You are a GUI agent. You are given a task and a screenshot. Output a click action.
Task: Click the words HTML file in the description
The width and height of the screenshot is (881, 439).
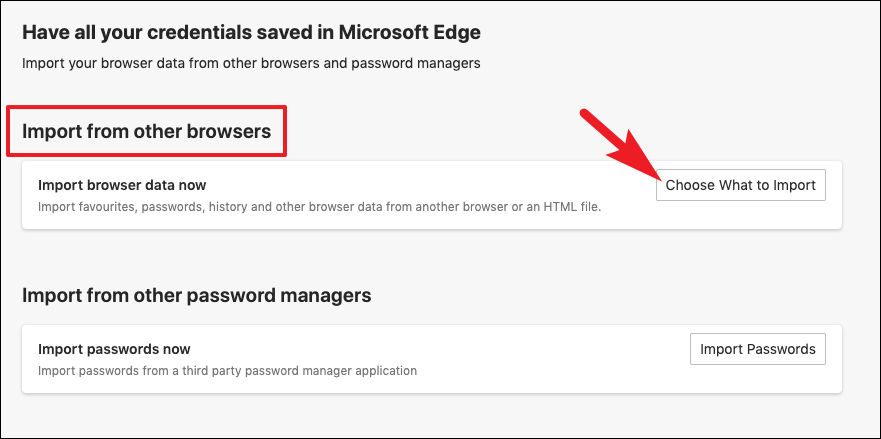(573, 207)
